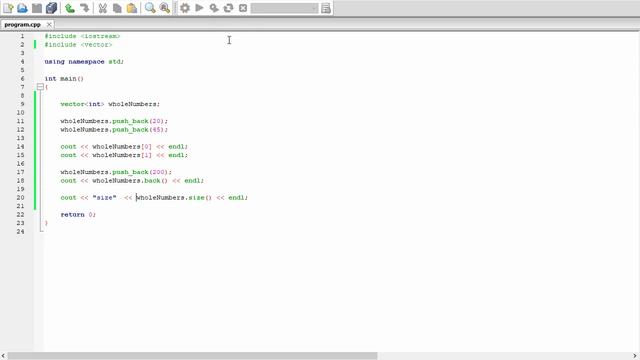Build and run with the gear-play icon
640x360 pixels.
(x=214, y=8)
